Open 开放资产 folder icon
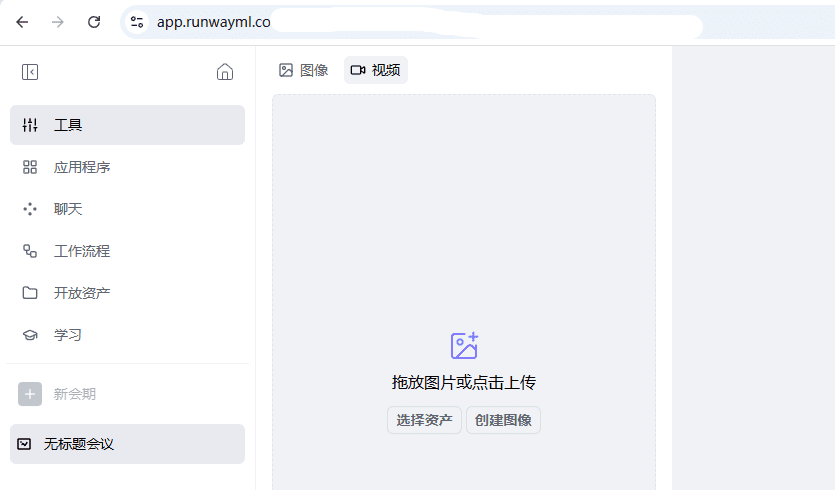This screenshot has width=835, height=490. [x=30, y=293]
